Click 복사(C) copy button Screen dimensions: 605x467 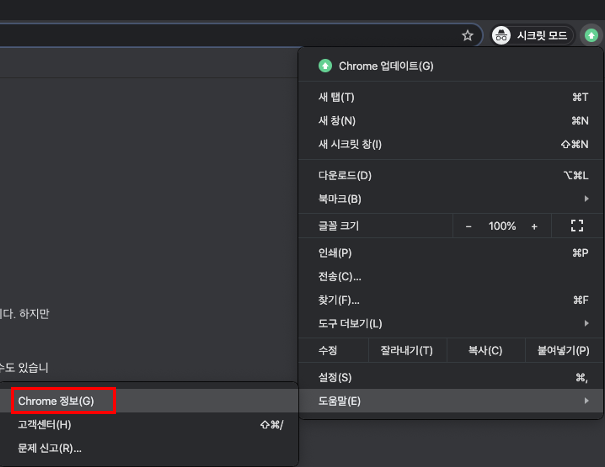485,350
